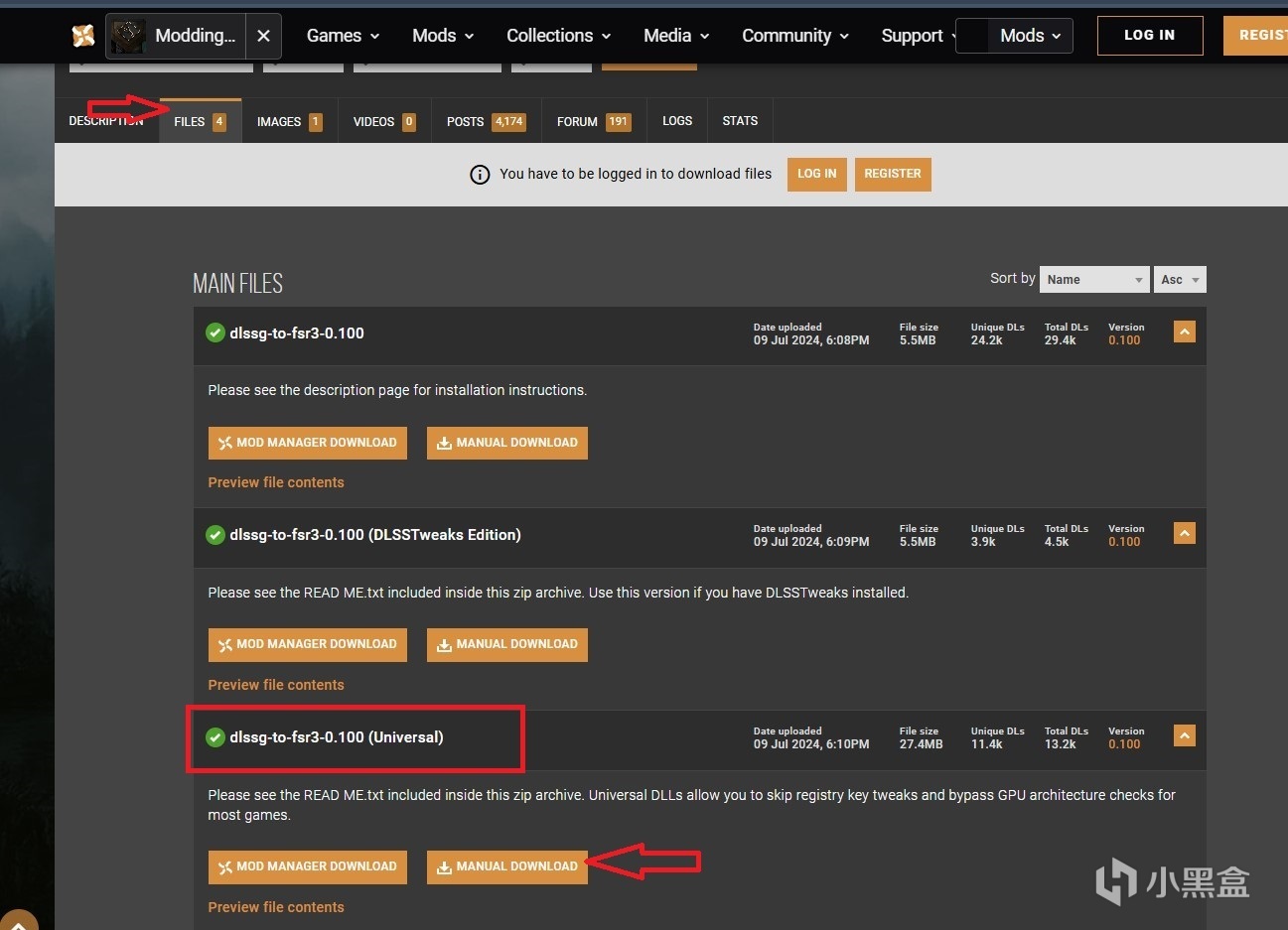Click the 29.4k total downloads value
Screen dimensions: 1288x930
tap(1061, 340)
